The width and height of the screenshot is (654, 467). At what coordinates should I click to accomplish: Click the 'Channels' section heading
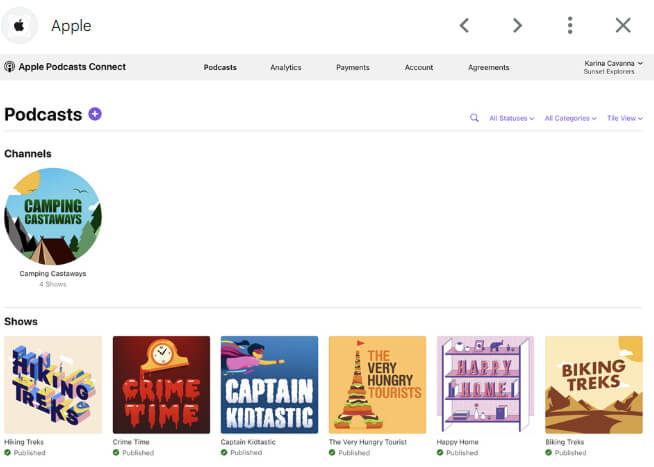click(28, 154)
